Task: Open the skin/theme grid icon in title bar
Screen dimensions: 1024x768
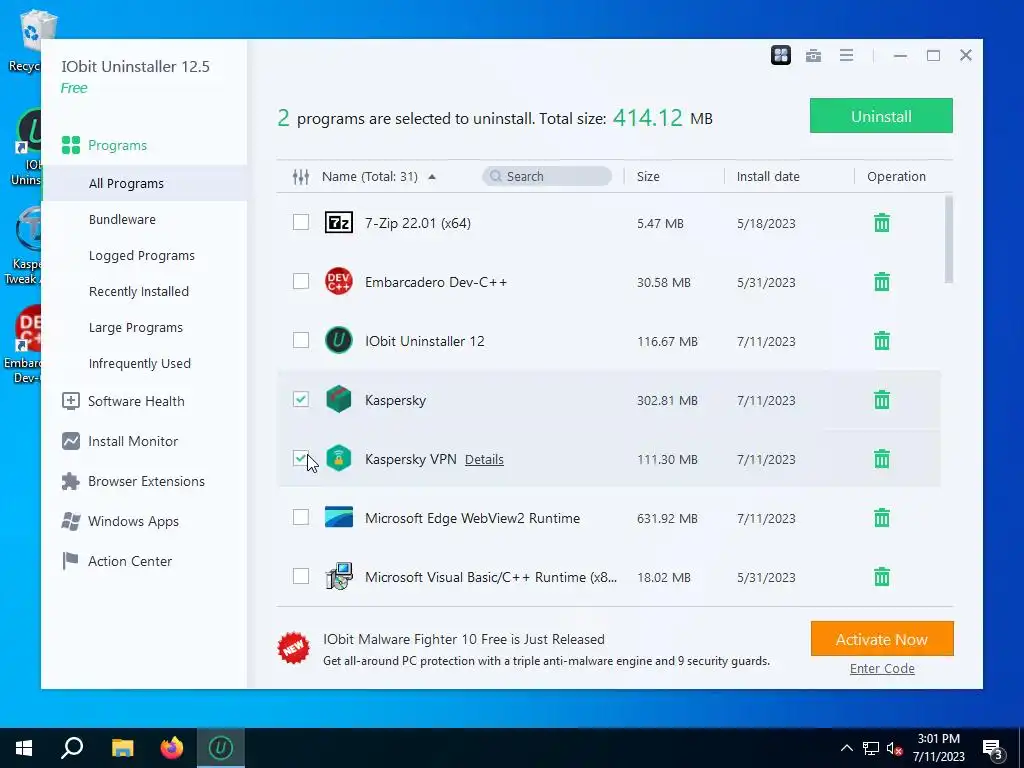Action: [x=780, y=56]
